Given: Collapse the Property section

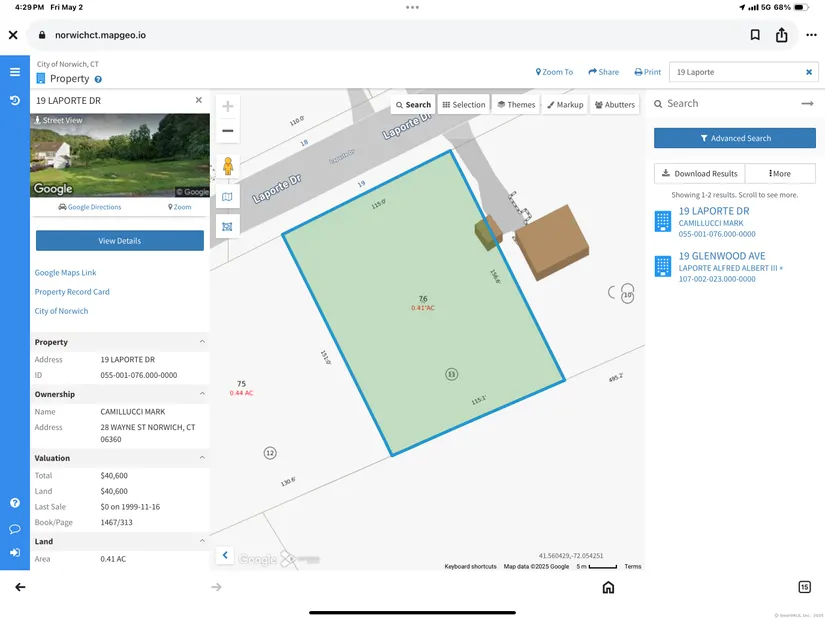Looking at the screenshot, I should (x=201, y=342).
